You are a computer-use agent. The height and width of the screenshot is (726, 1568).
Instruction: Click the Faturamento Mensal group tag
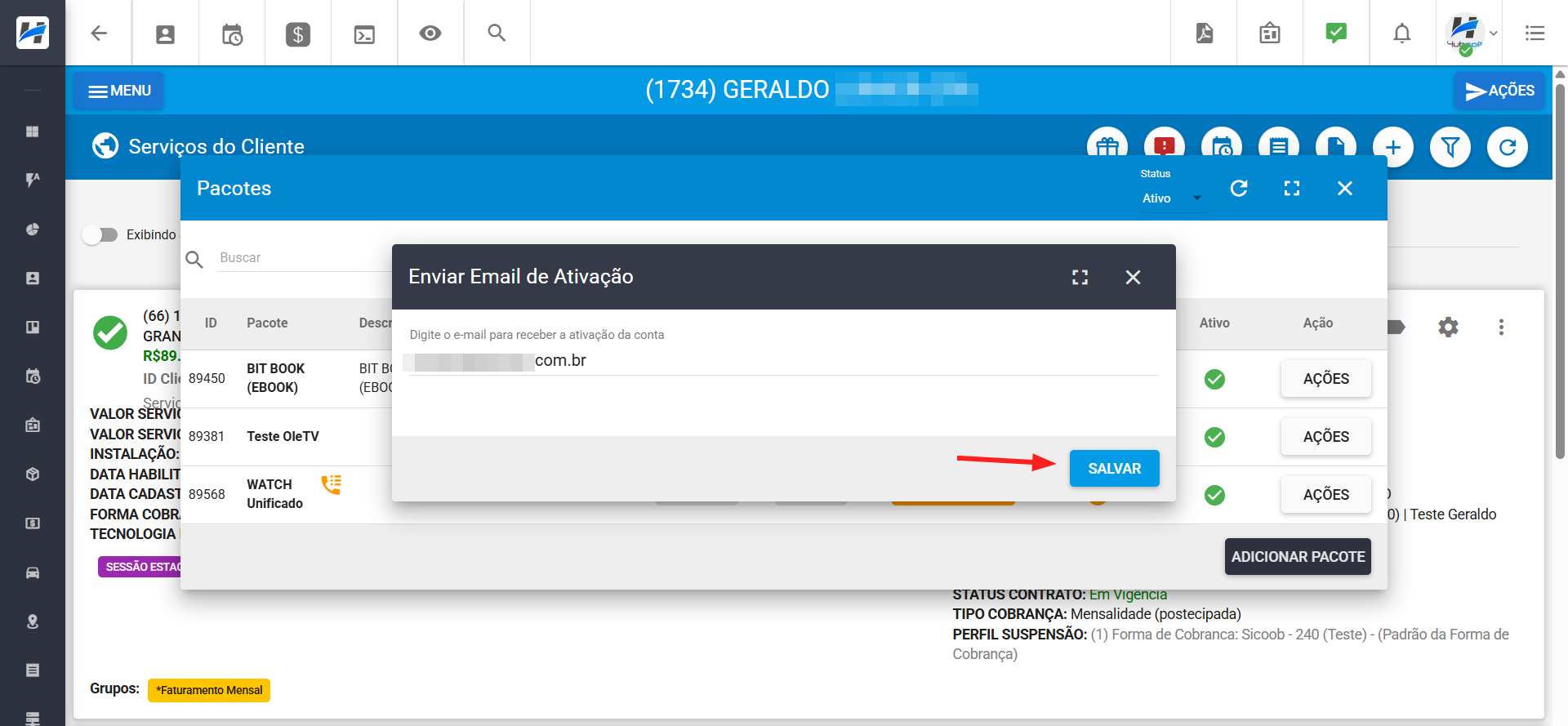[x=209, y=690]
